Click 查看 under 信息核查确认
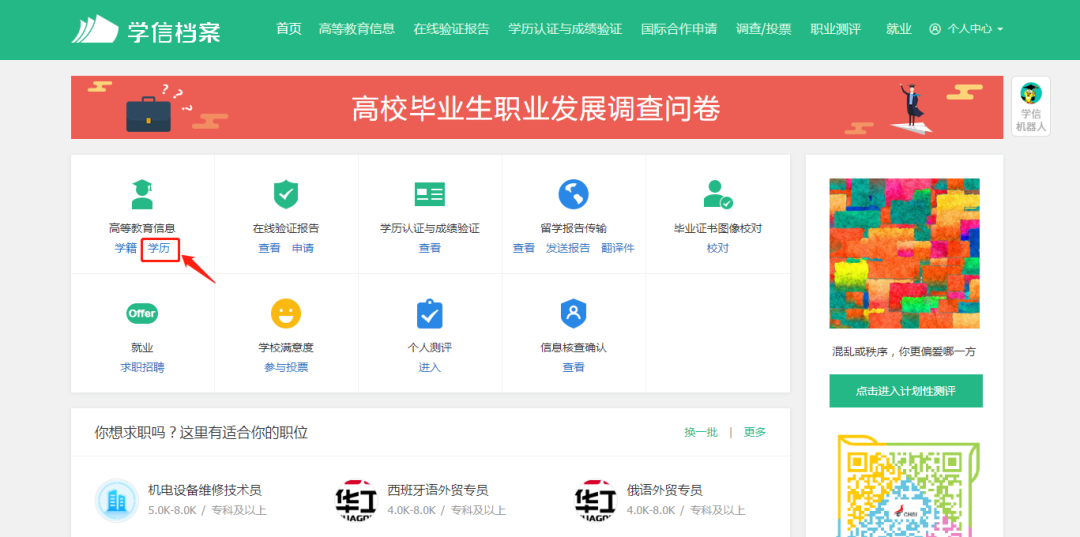 573,367
